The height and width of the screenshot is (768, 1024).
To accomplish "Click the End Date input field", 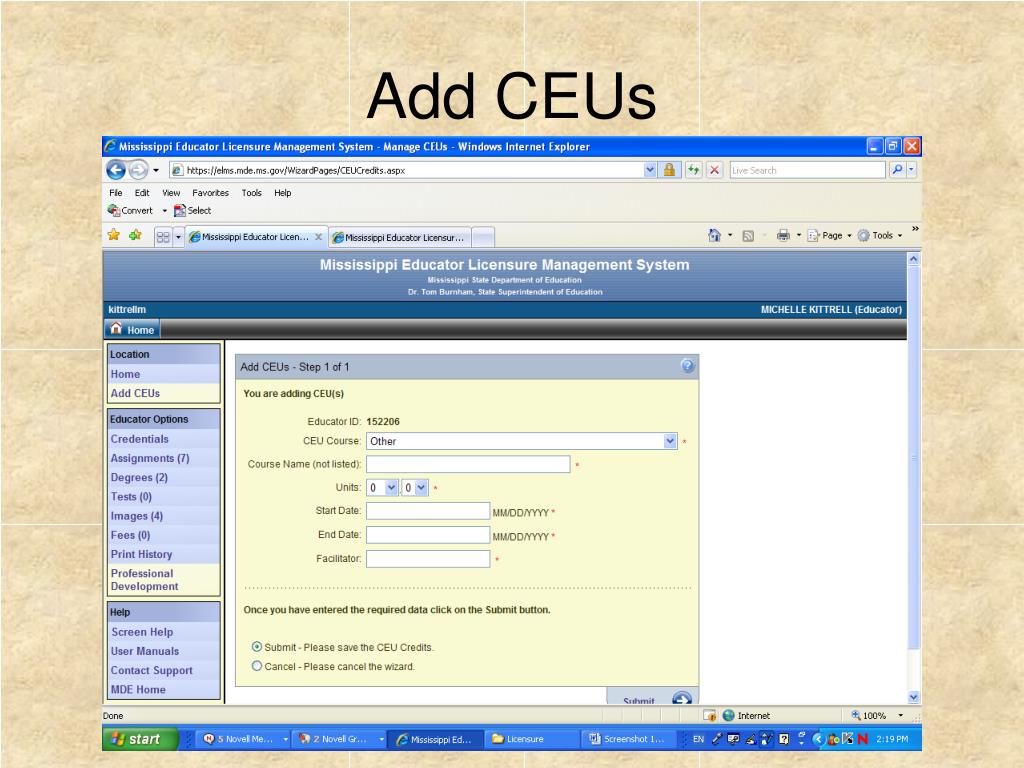I will (428, 535).
